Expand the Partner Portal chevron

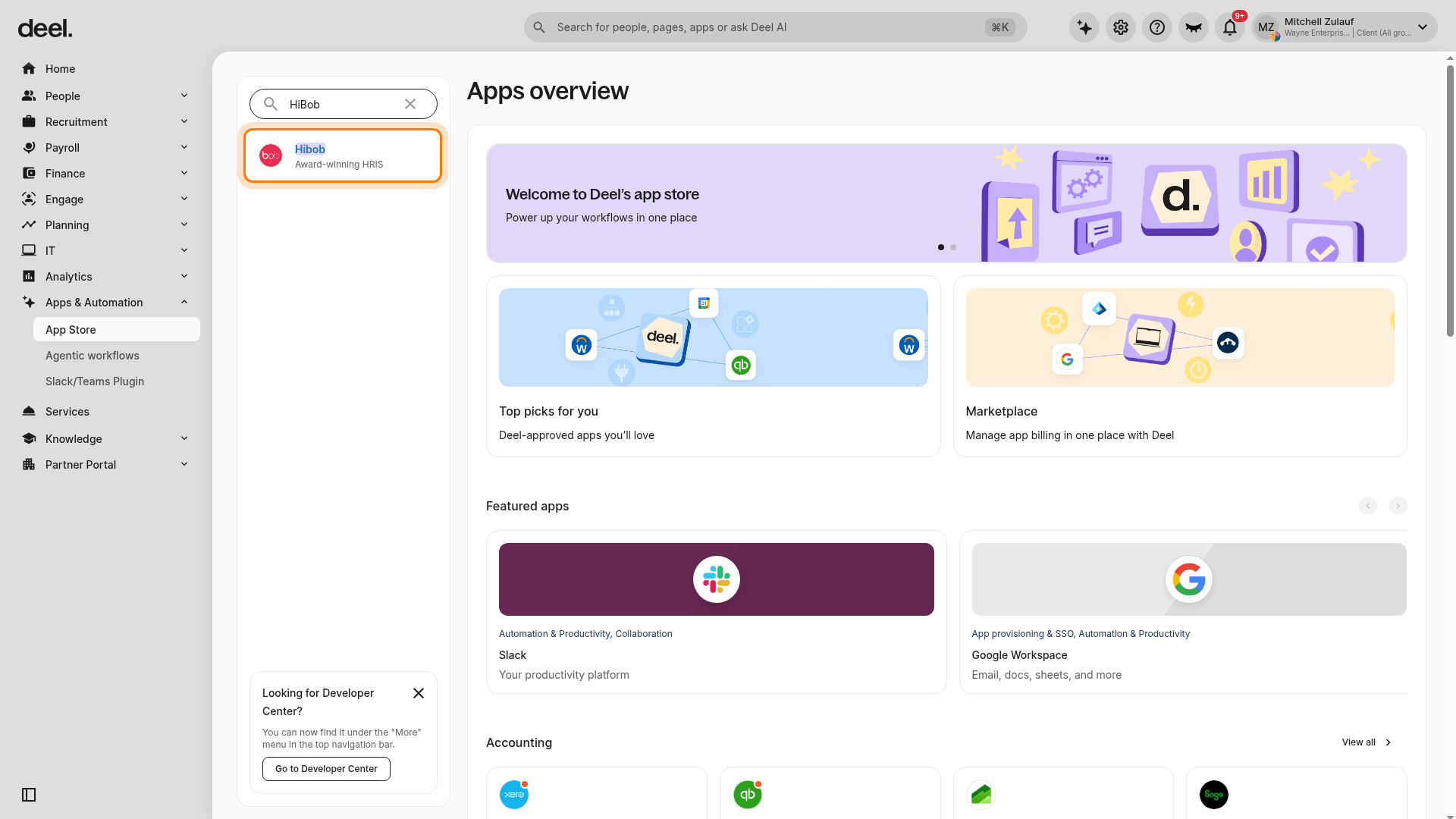coord(184,464)
